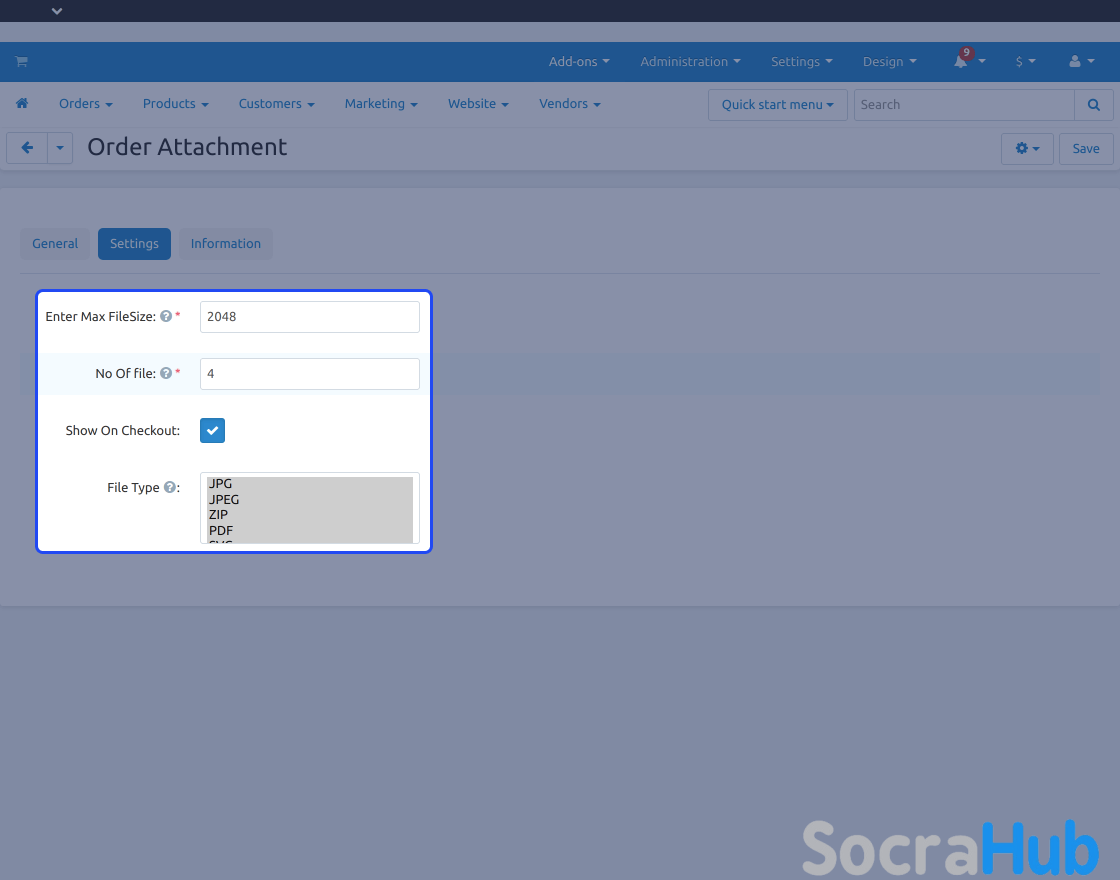
Task: Open the storefront cart icon
Action: click(x=21, y=61)
